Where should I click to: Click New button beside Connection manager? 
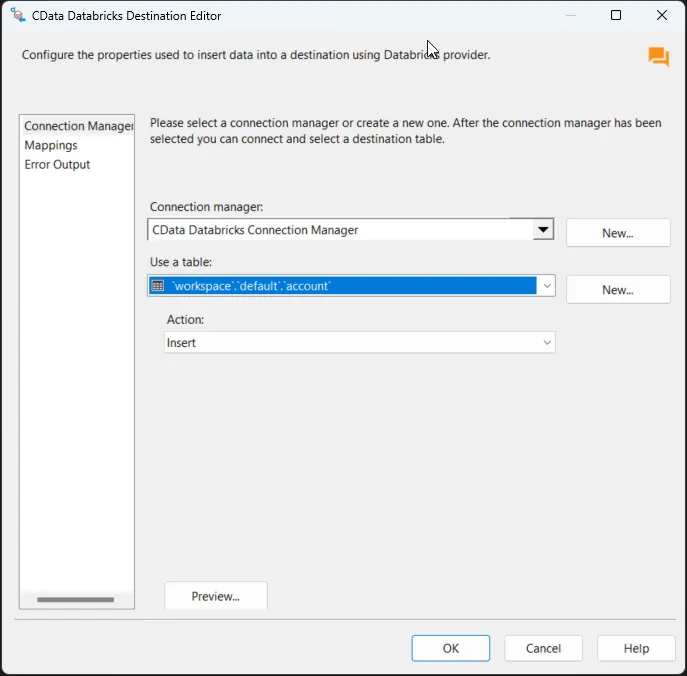click(x=617, y=233)
